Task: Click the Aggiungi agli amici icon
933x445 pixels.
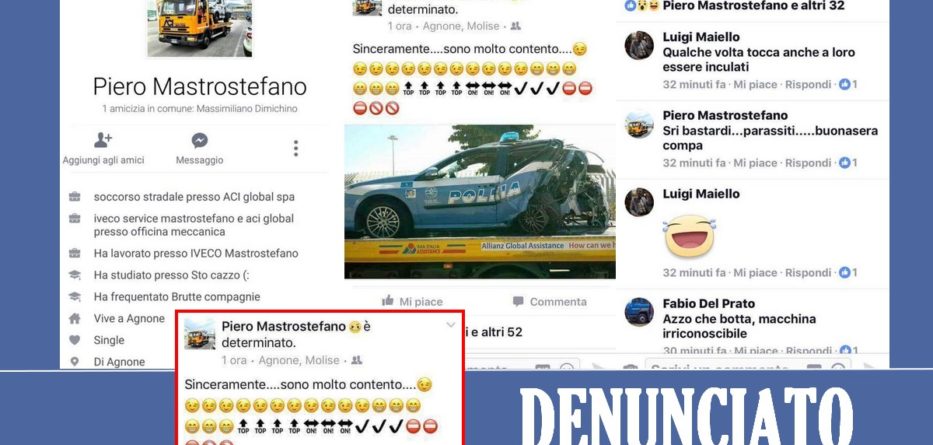Action: (x=103, y=140)
